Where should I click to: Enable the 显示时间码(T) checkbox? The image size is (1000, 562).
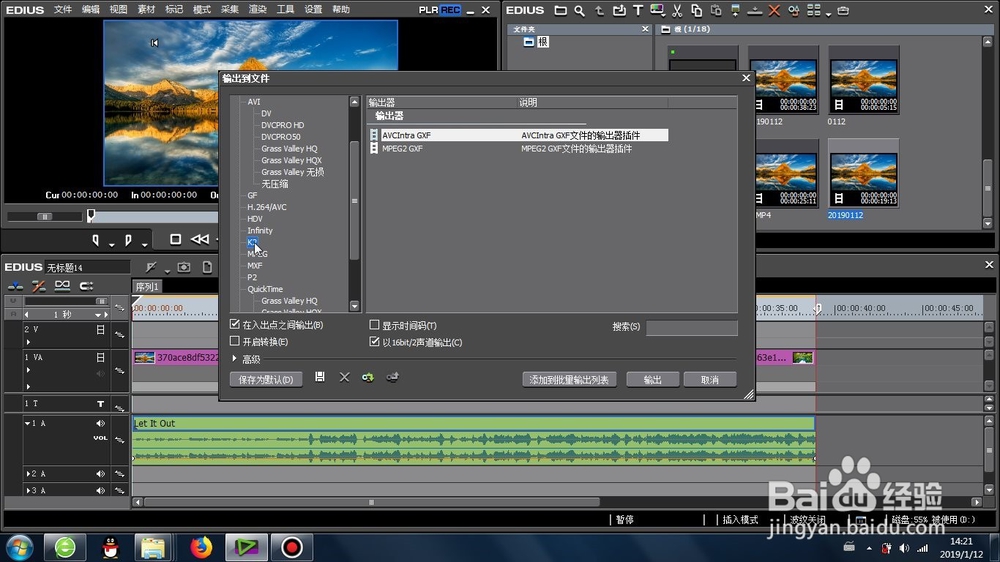[374, 325]
